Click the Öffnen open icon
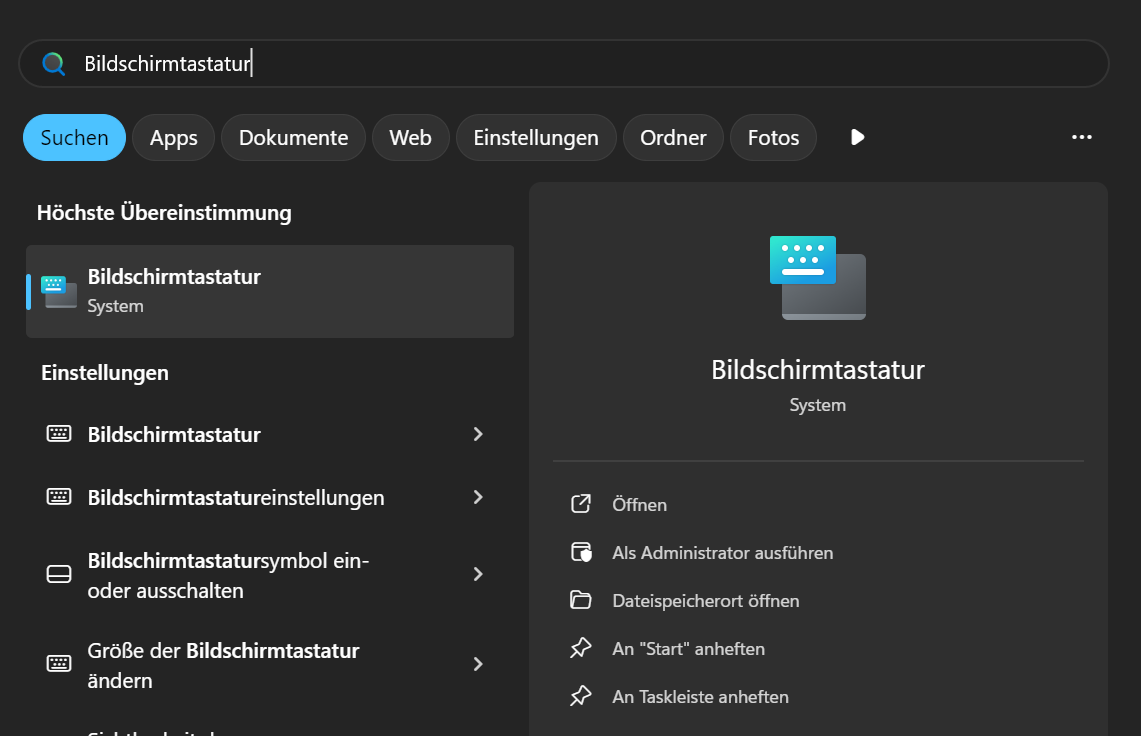Image resolution: width=1141 pixels, height=736 pixels. [x=581, y=504]
